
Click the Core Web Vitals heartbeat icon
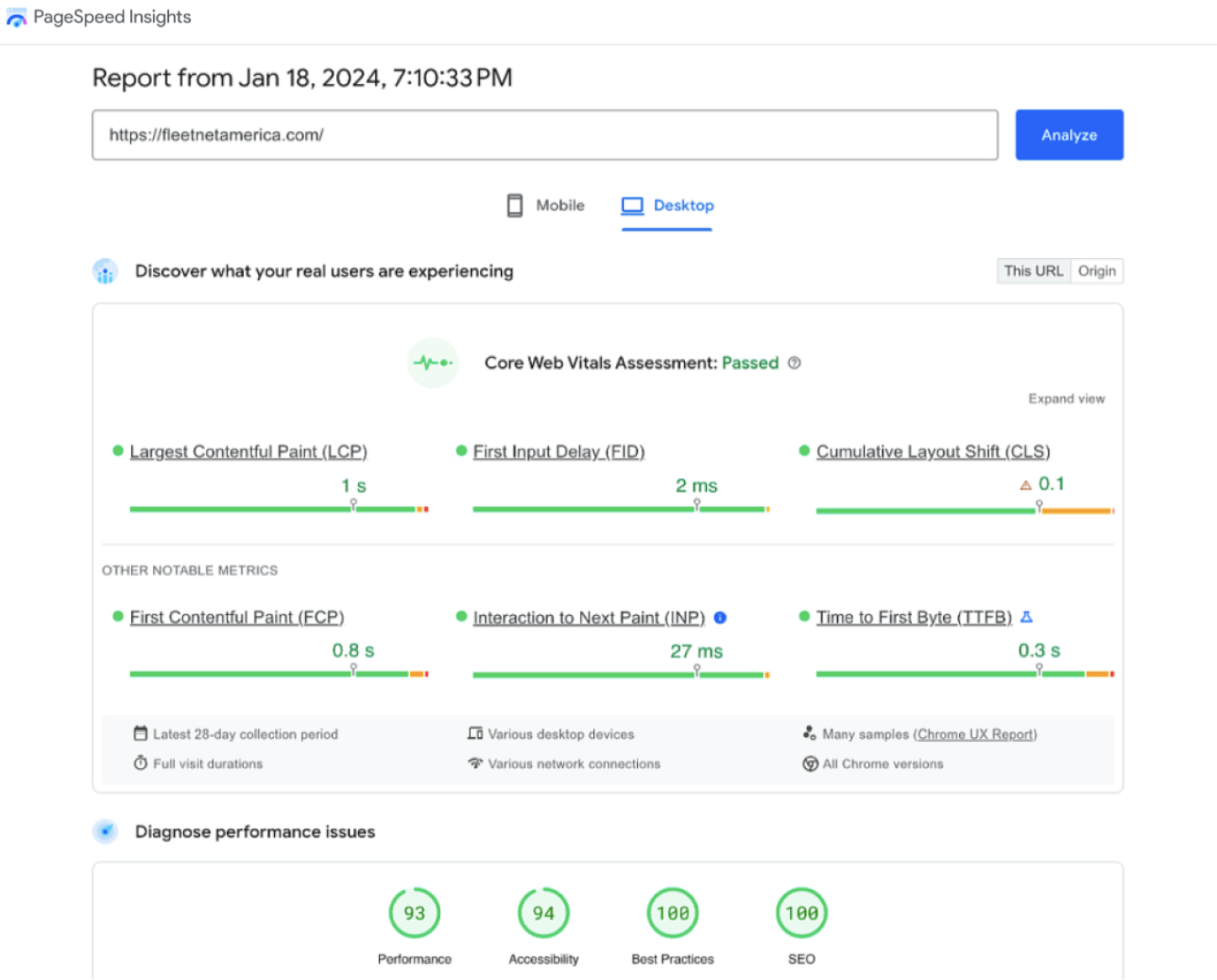click(x=432, y=362)
